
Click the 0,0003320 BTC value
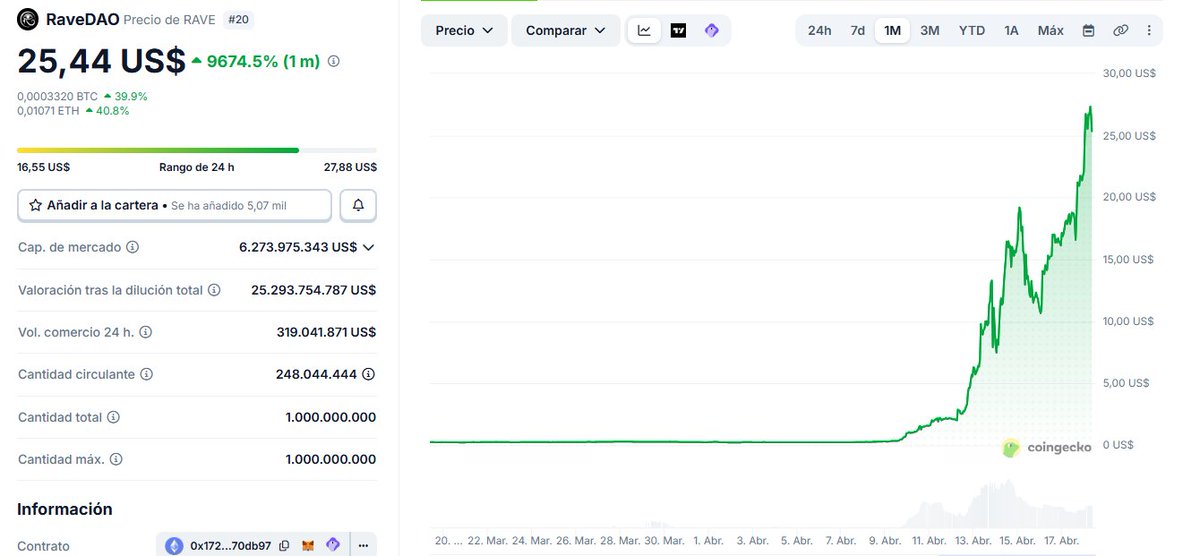pos(58,96)
